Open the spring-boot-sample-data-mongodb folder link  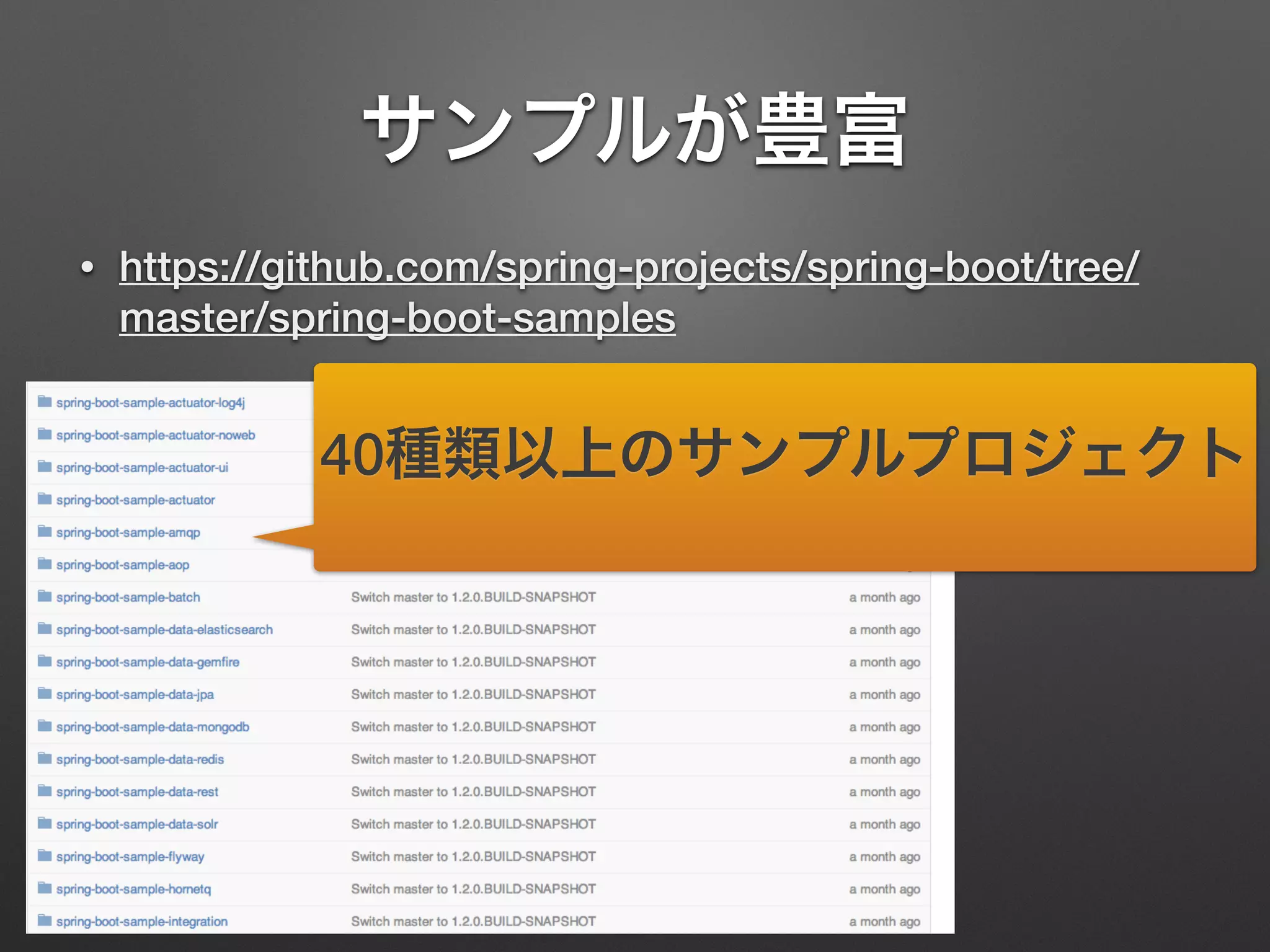pyautogui.click(x=153, y=726)
